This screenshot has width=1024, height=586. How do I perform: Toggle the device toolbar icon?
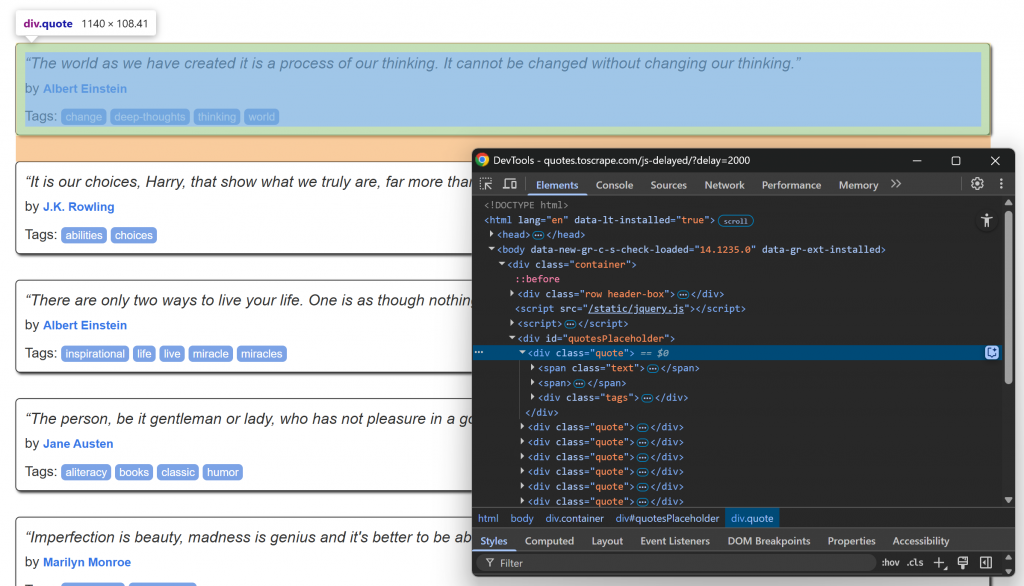[x=509, y=184]
